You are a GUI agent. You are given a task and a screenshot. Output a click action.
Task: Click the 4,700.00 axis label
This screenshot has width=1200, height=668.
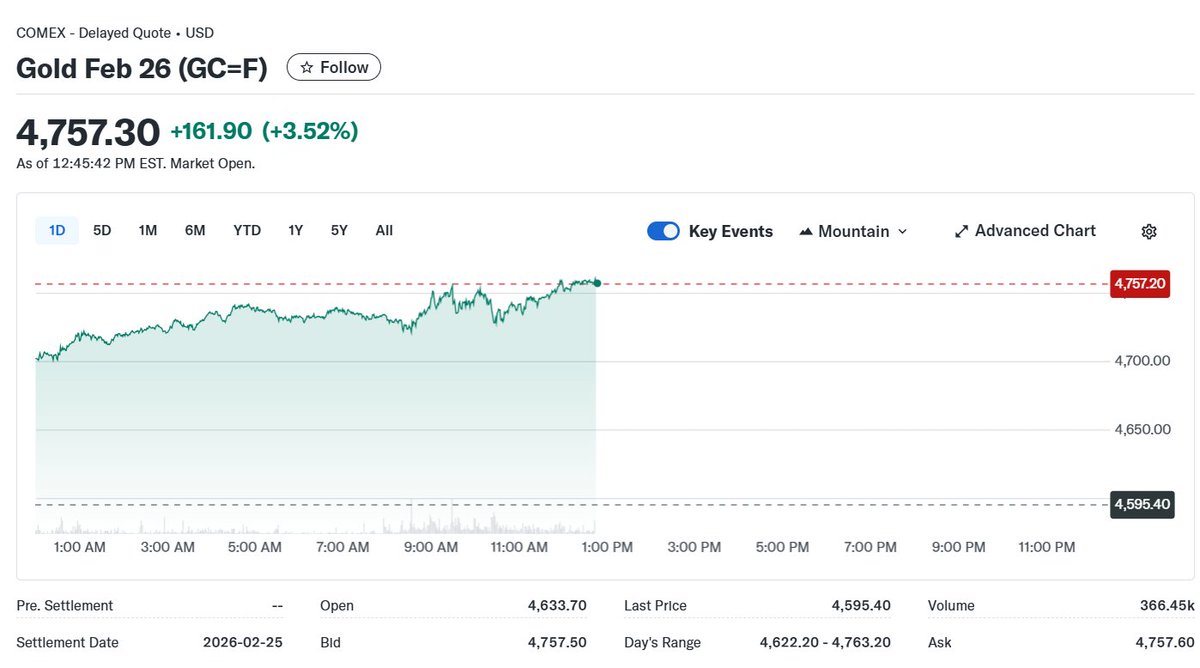pos(1142,361)
